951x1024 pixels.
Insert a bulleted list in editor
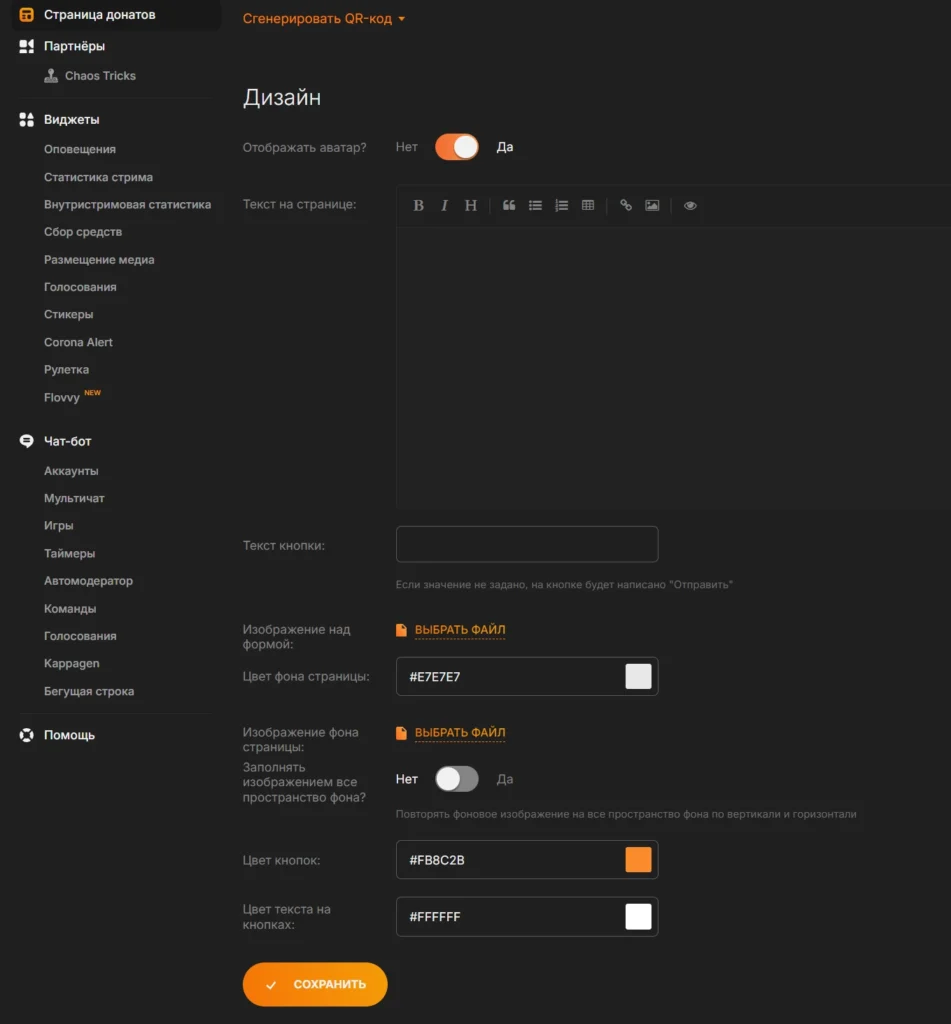tap(535, 205)
